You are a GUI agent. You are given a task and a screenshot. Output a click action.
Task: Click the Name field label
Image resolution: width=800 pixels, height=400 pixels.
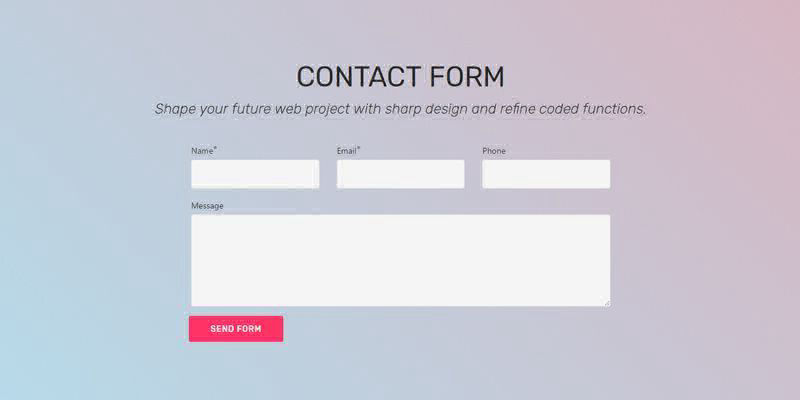pos(202,151)
